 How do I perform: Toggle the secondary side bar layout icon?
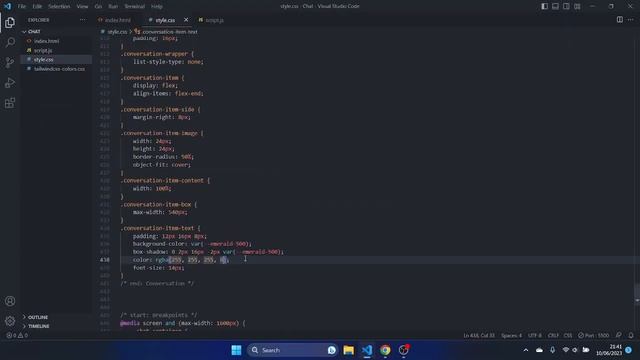(566, 6)
